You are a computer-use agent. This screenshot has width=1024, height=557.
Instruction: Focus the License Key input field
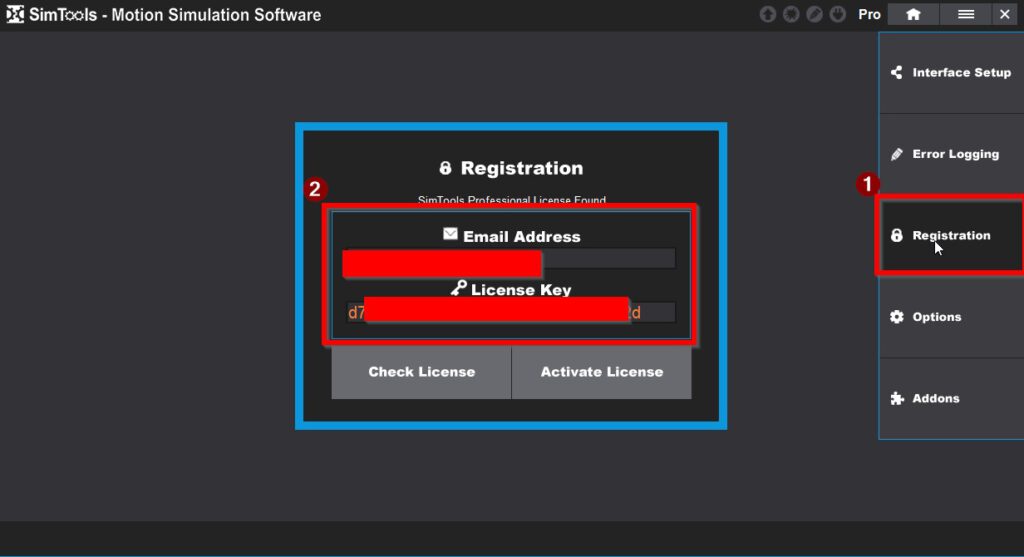pos(509,312)
